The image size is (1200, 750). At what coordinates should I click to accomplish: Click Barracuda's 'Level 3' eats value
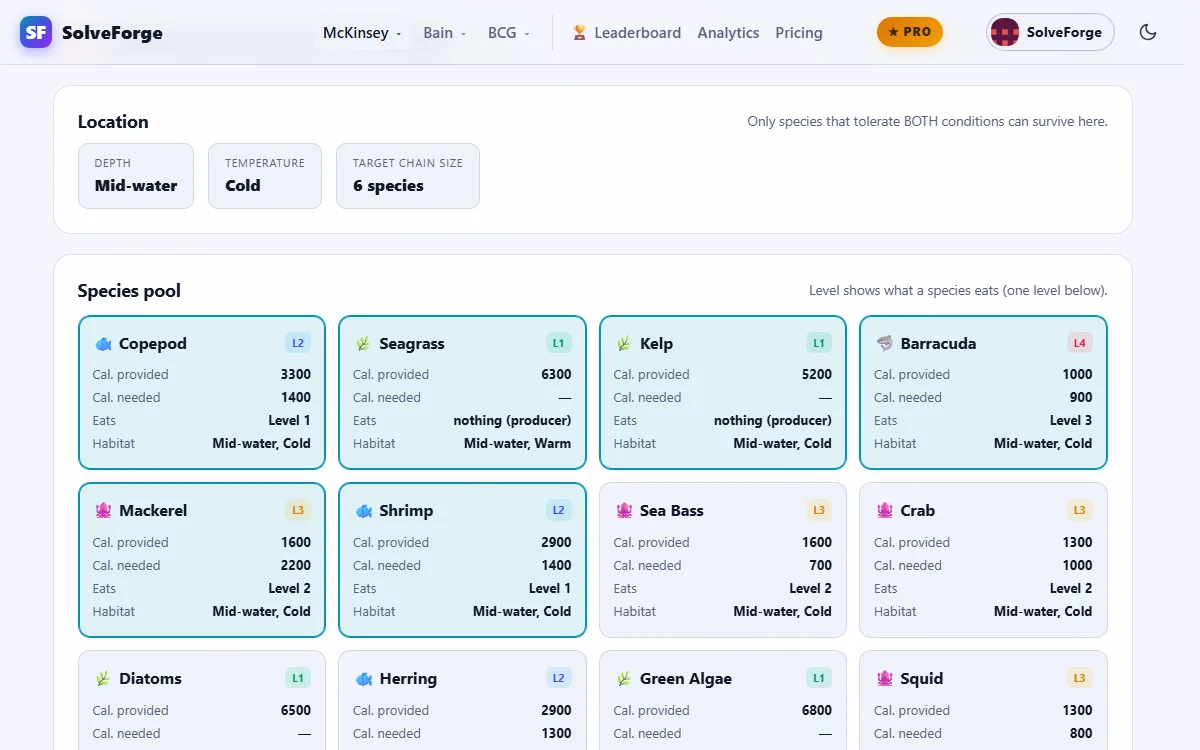1071,420
